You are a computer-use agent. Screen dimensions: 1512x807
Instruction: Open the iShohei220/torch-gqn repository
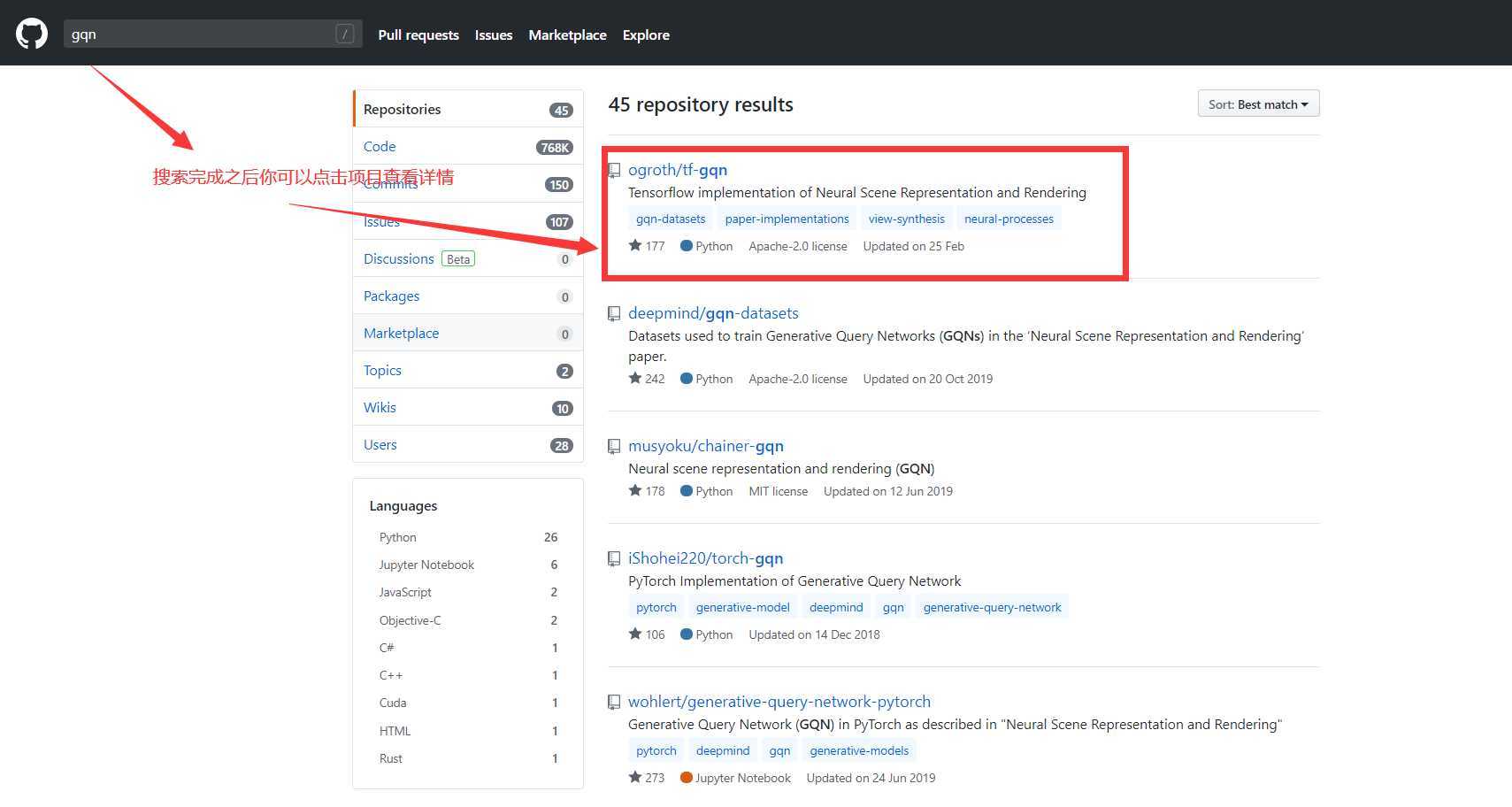click(705, 558)
